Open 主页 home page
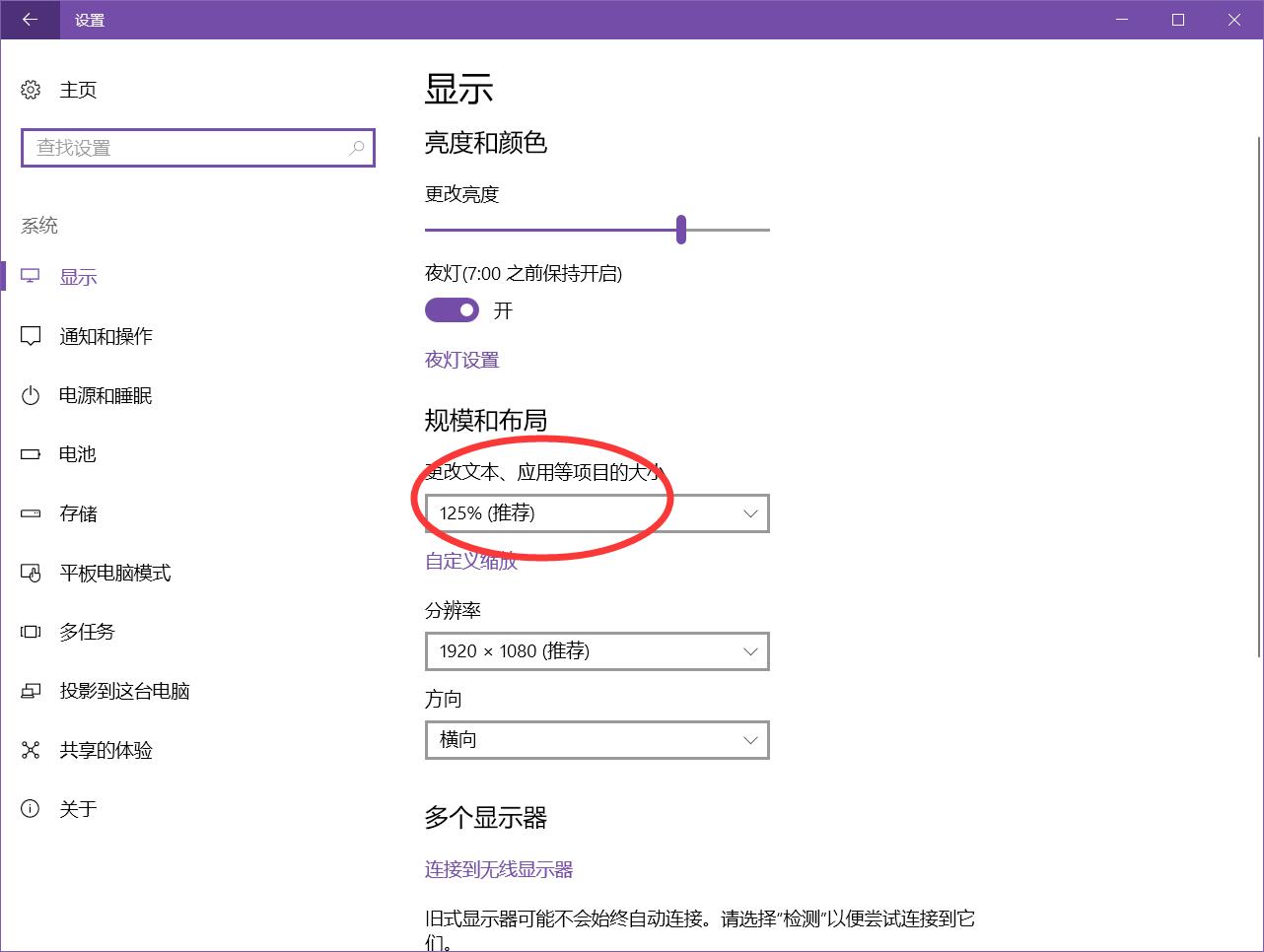The height and width of the screenshot is (952, 1264). [x=78, y=90]
